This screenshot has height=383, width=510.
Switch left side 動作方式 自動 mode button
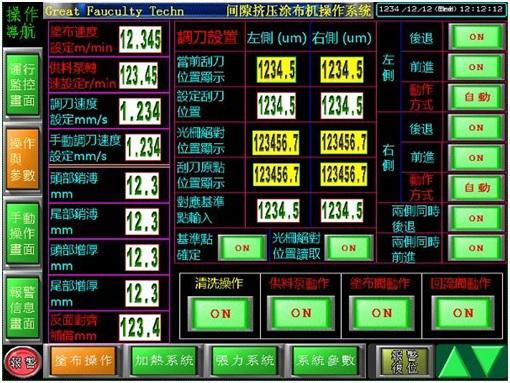[476, 97]
